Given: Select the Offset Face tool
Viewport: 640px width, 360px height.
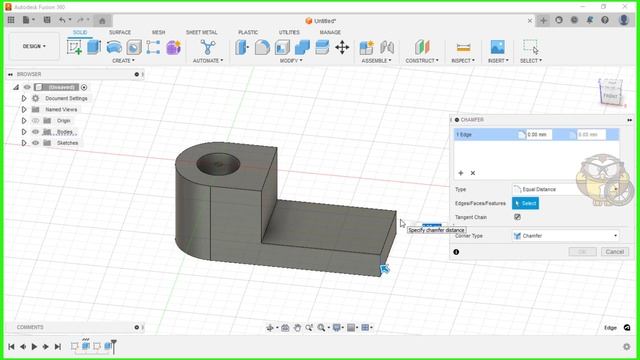Looking at the screenshot, I should point(322,47).
